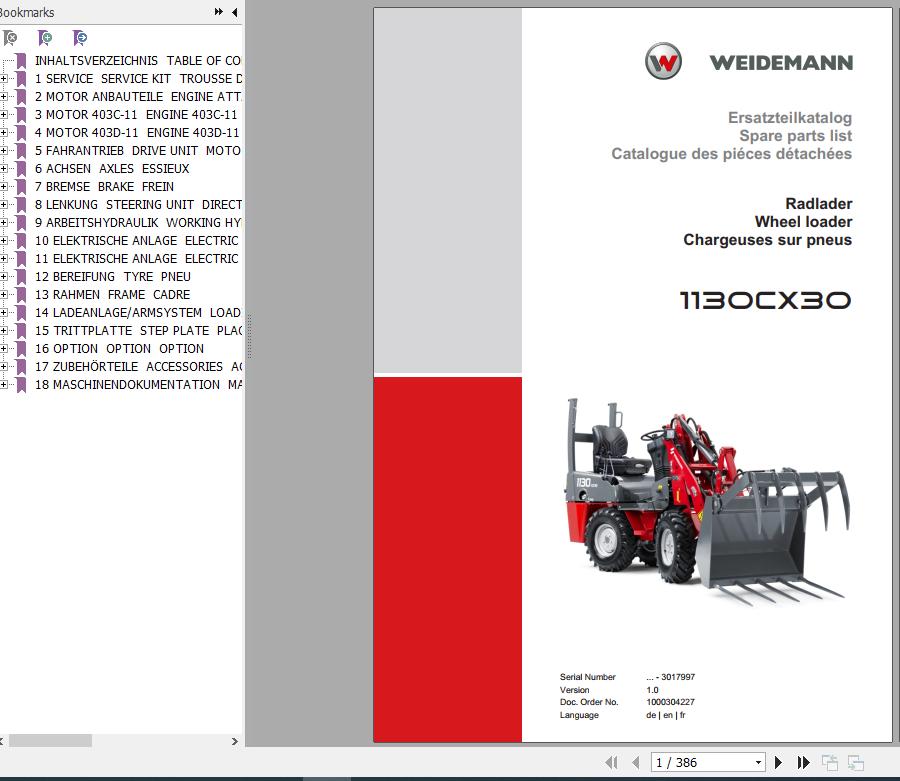Image resolution: width=900 pixels, height=781 pixels.
Task: Collapse the Bookmarks panel arrow
Action: pos(235,12)
